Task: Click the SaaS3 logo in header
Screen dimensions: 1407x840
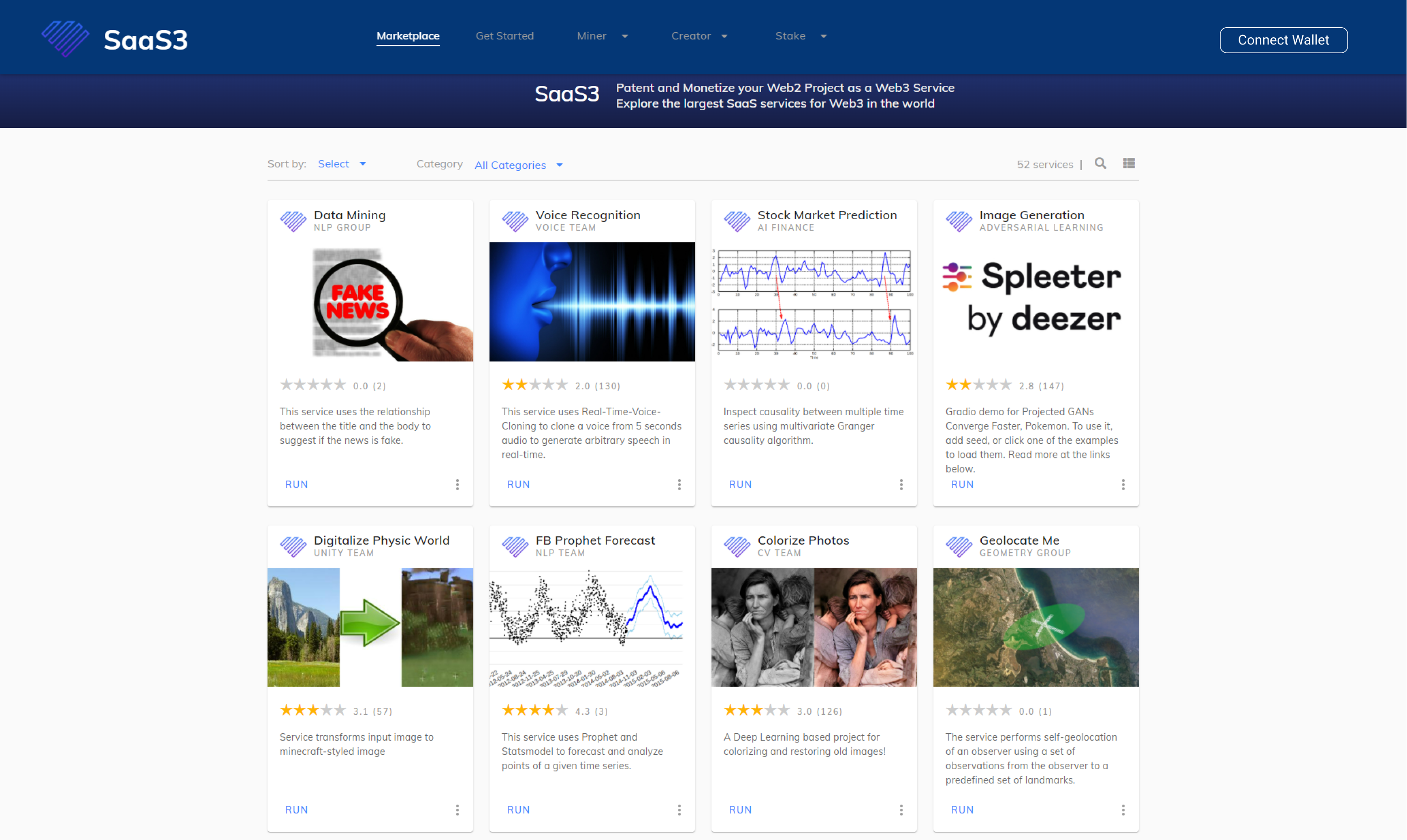Action: click(114, 39)
